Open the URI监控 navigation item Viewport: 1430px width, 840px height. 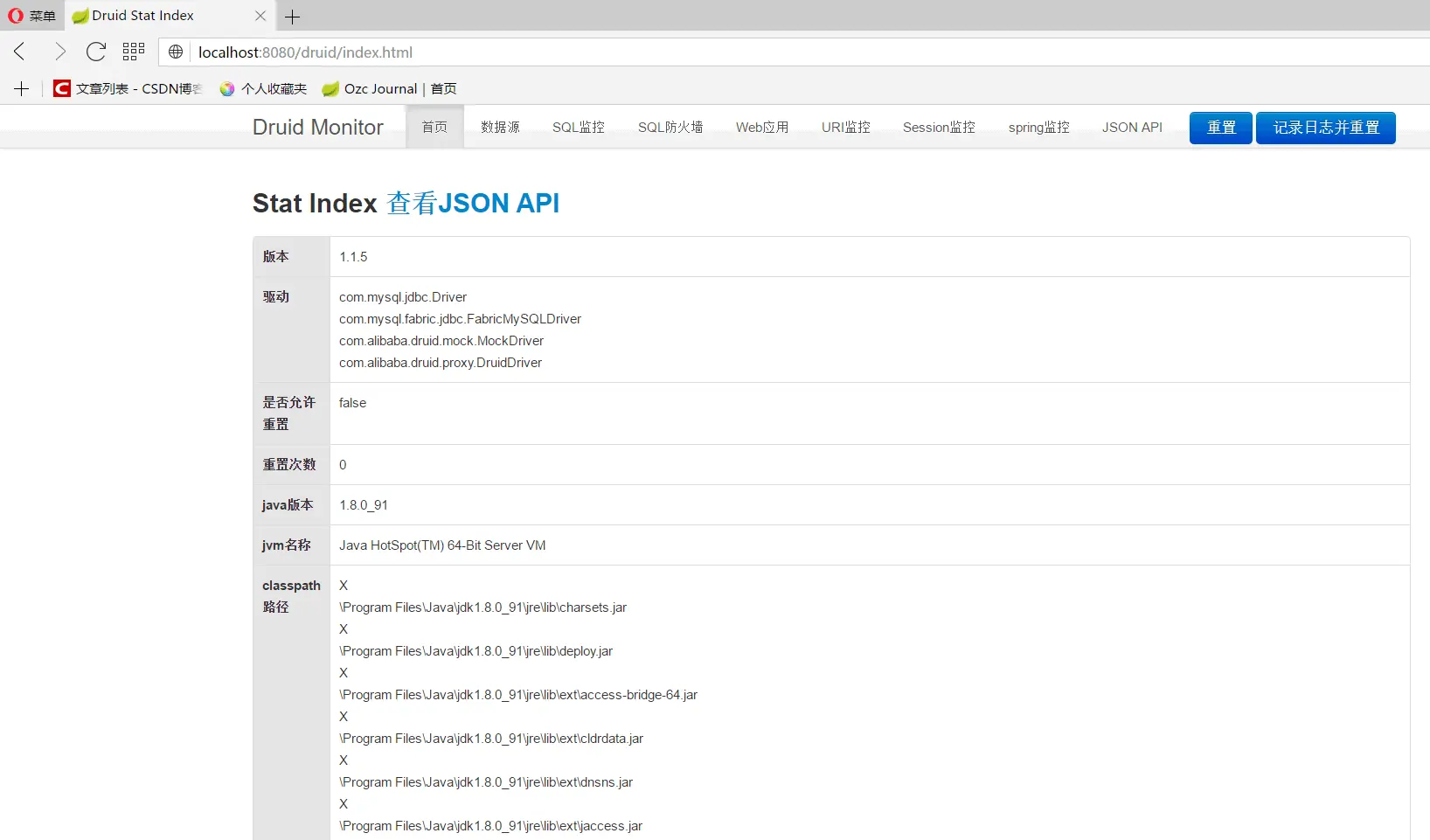pyautogui.click(x=846, y=127)
